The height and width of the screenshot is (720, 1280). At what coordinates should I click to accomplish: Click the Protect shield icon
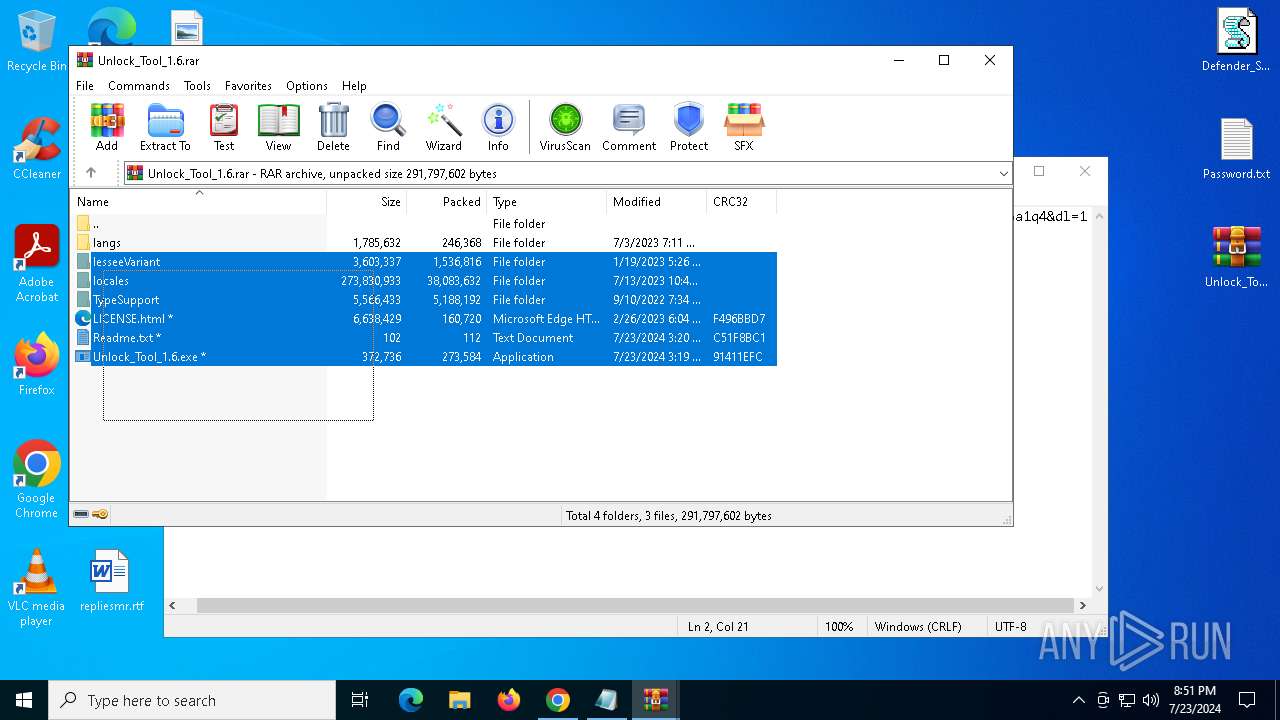point(689,127)
